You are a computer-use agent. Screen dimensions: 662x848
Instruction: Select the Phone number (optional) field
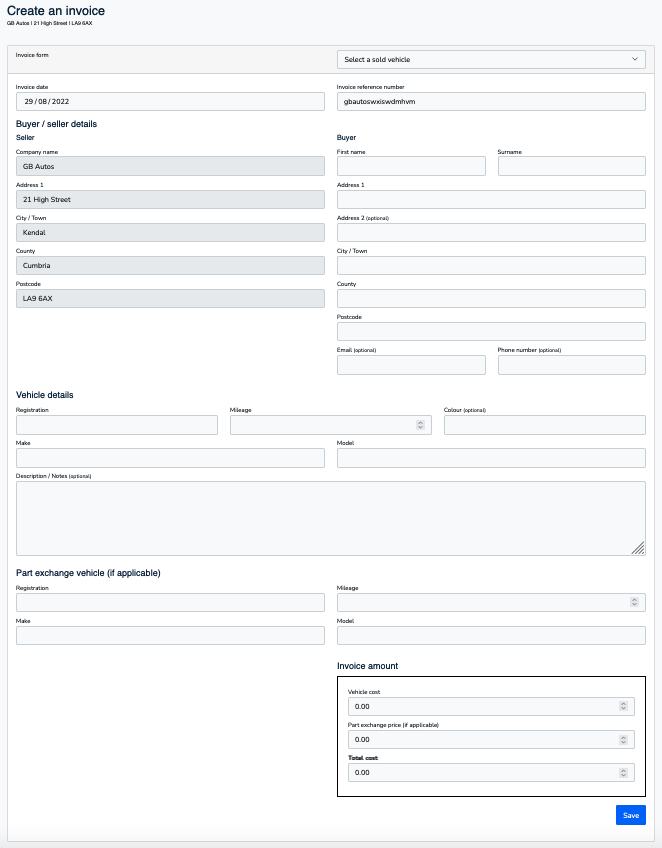click(571, 364)
